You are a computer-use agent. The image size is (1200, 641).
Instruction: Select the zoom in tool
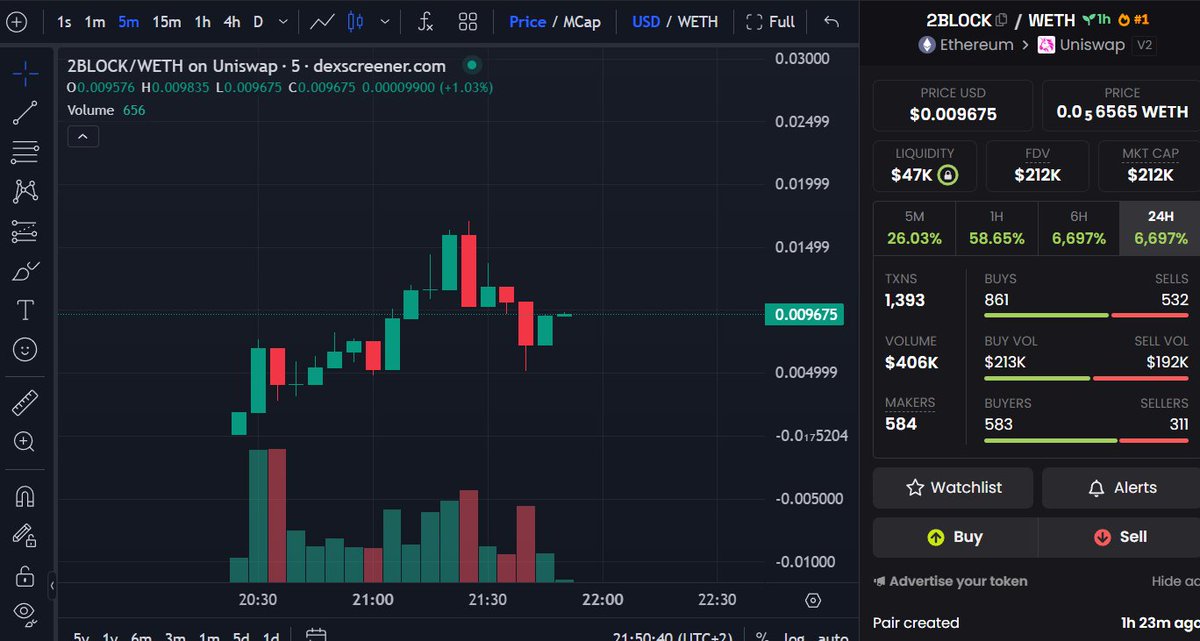pos(25,442)
